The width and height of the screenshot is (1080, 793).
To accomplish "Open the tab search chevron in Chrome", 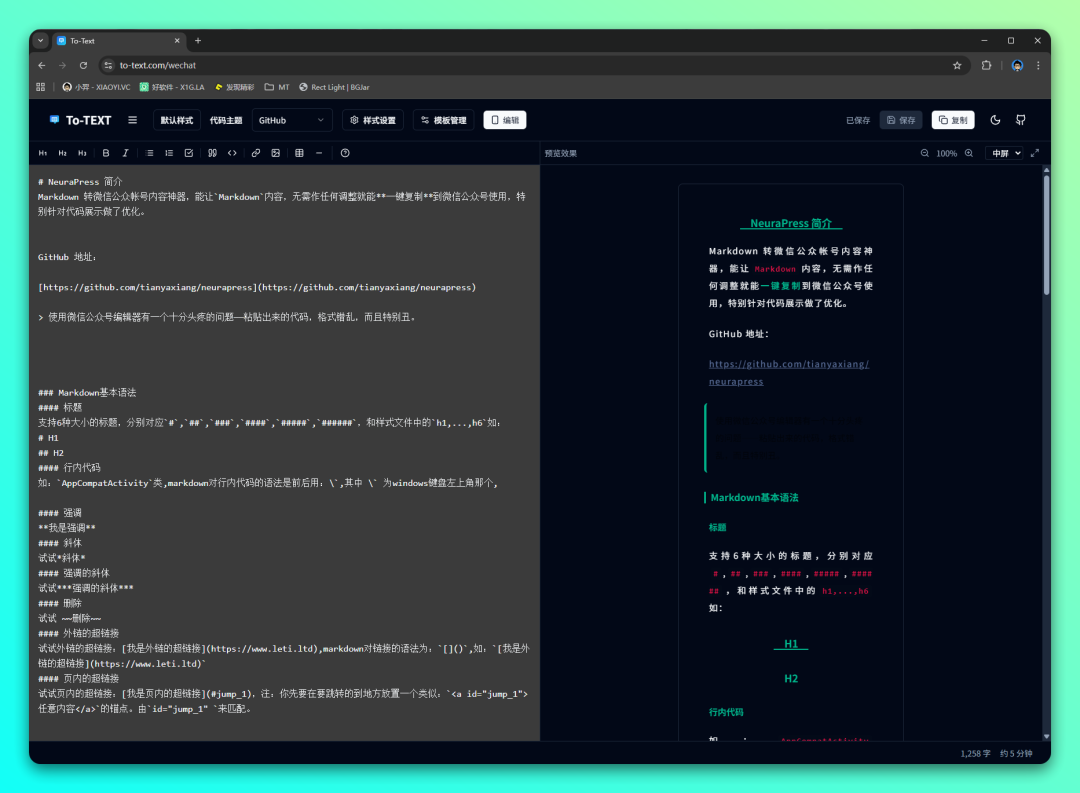I will pos(41,41).
